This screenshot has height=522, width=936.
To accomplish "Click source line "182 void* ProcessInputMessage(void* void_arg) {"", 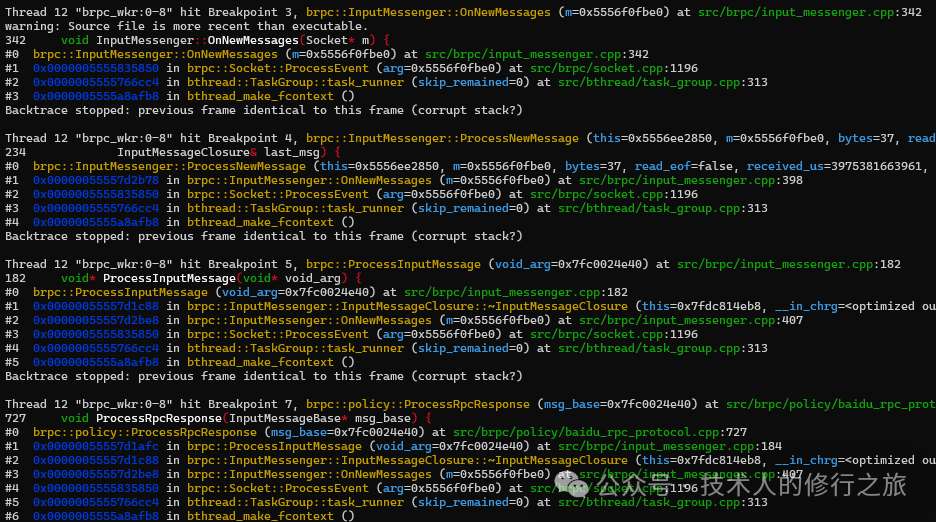I will click(183, 278).
